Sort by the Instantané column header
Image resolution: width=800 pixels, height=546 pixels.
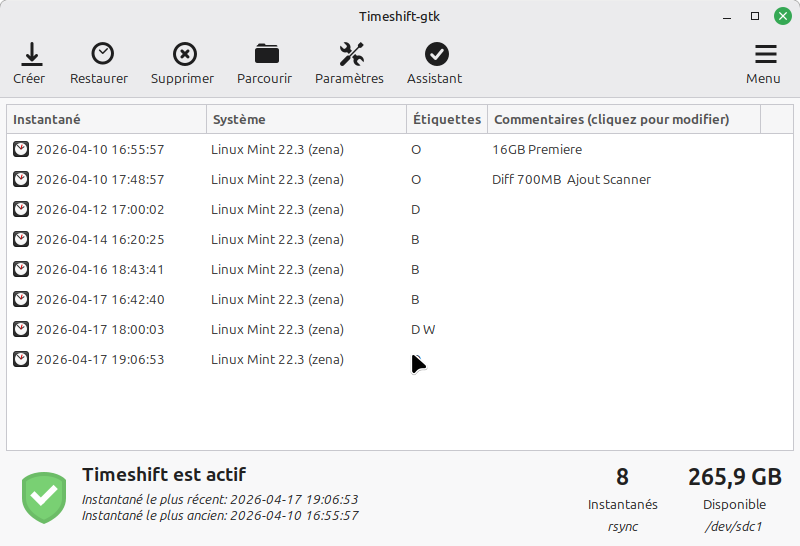click(x=106, y=120)
